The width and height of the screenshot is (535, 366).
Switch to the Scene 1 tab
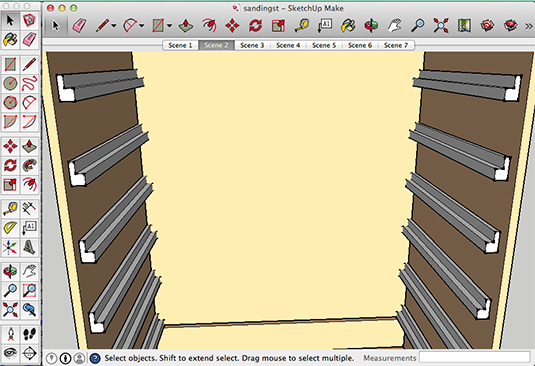pyautogui.click(x=180, y=45)
